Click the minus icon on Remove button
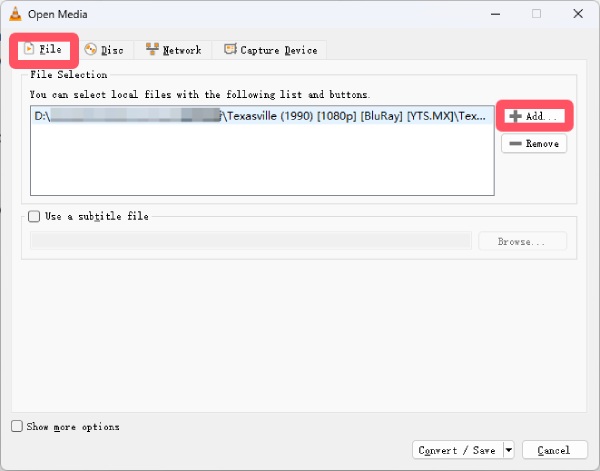This screenshot has height=471, width=600. (515, 143)
